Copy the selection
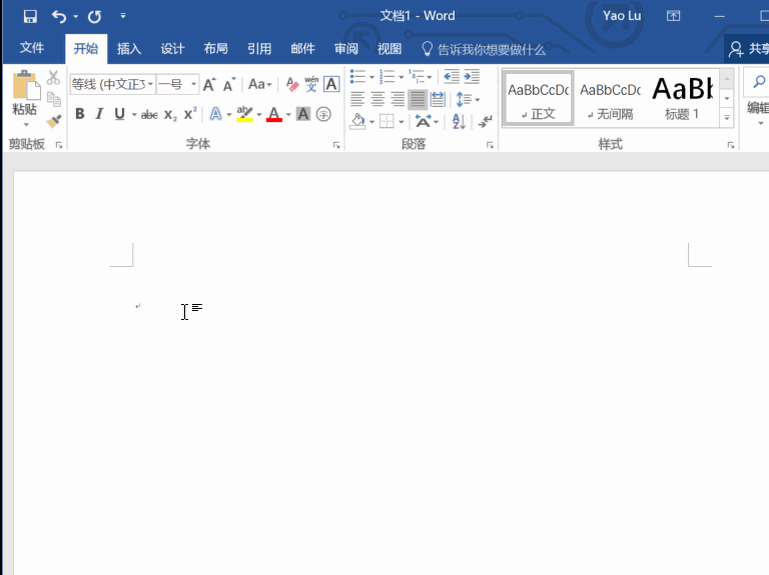Screen dimensions: 769x575 pyautogui.click(x=53, y=99)
